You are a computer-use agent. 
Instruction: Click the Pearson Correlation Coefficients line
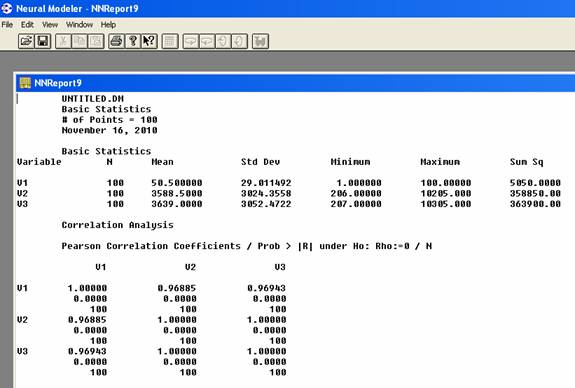247,246
